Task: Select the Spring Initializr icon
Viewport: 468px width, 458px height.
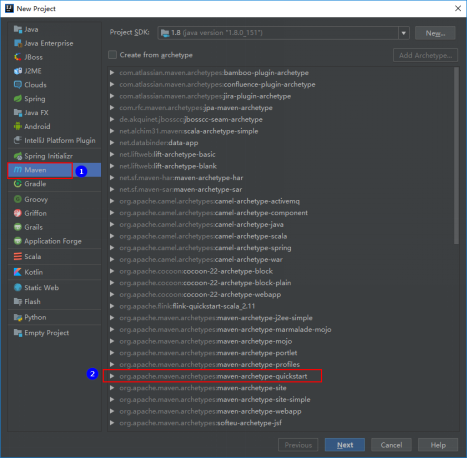Action: (x=18, y=156)
